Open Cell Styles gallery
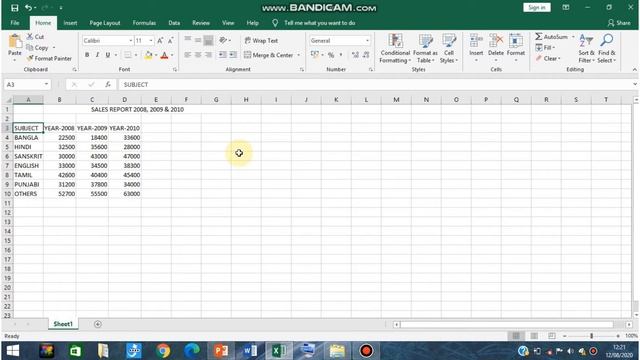This screenshot has height=360, width=640. 449,49
